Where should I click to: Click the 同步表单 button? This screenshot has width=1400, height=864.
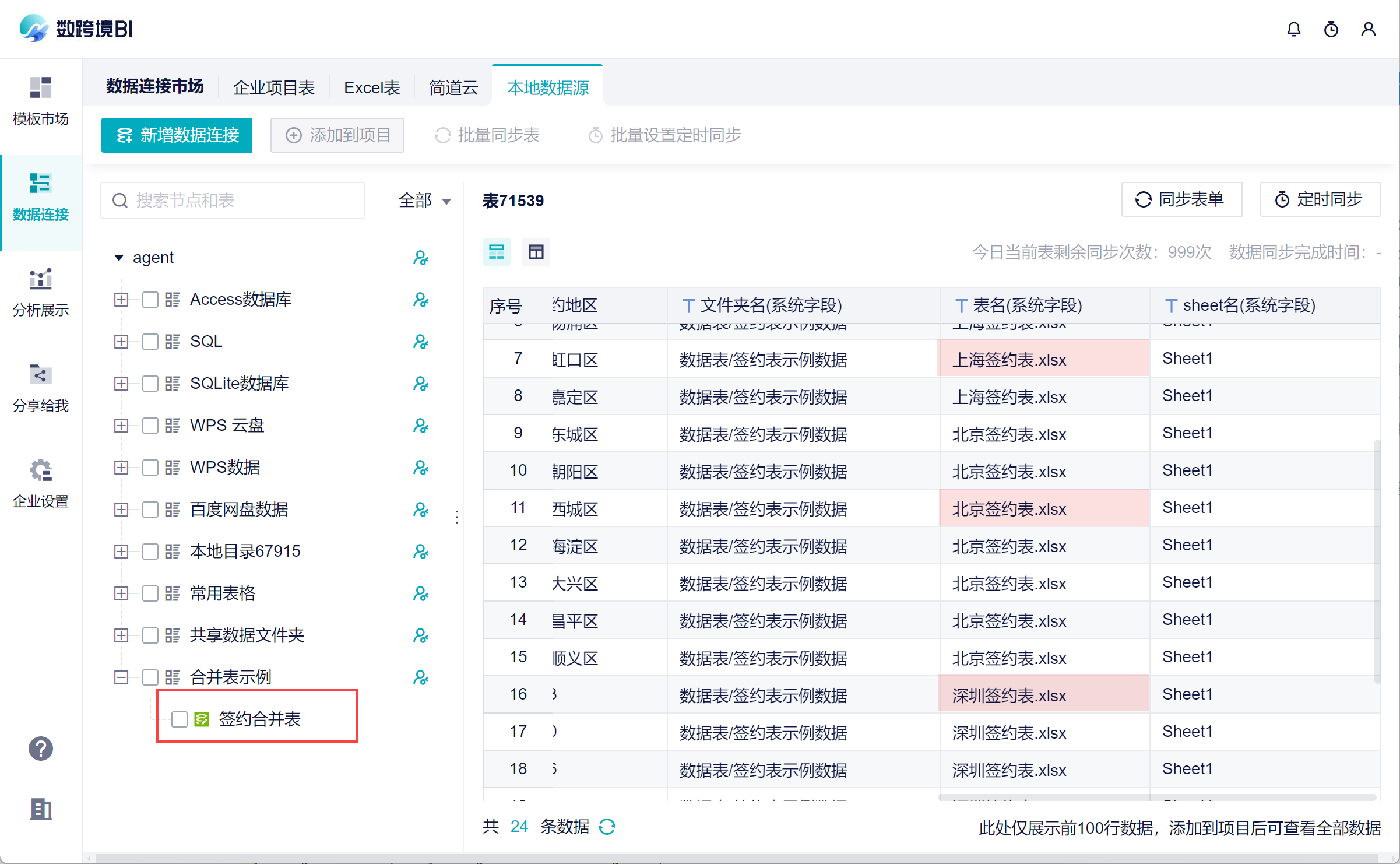[1181, 200]
